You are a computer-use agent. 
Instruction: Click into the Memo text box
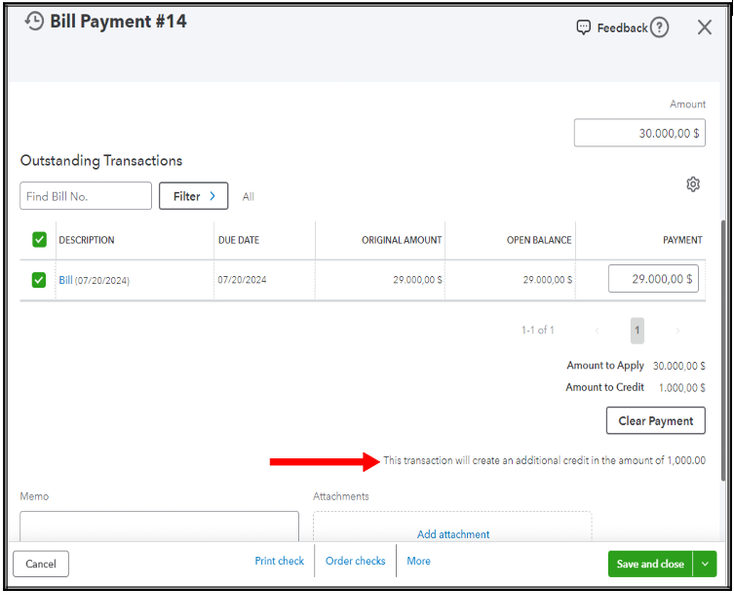159,526
